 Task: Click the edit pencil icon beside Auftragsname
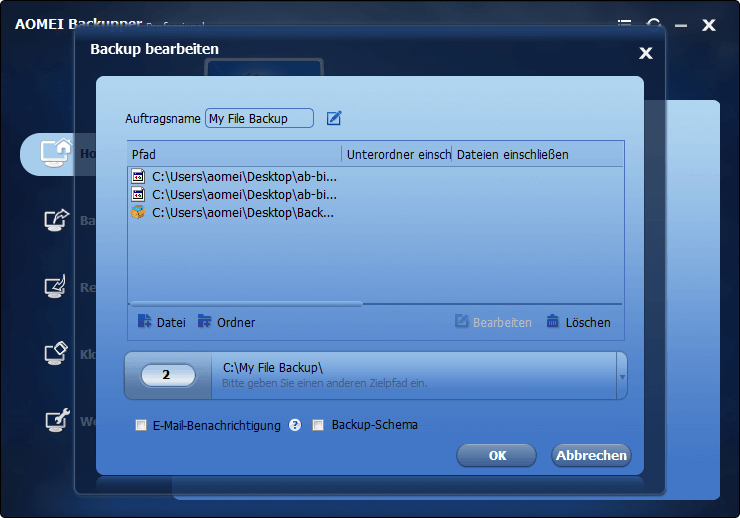334,118
